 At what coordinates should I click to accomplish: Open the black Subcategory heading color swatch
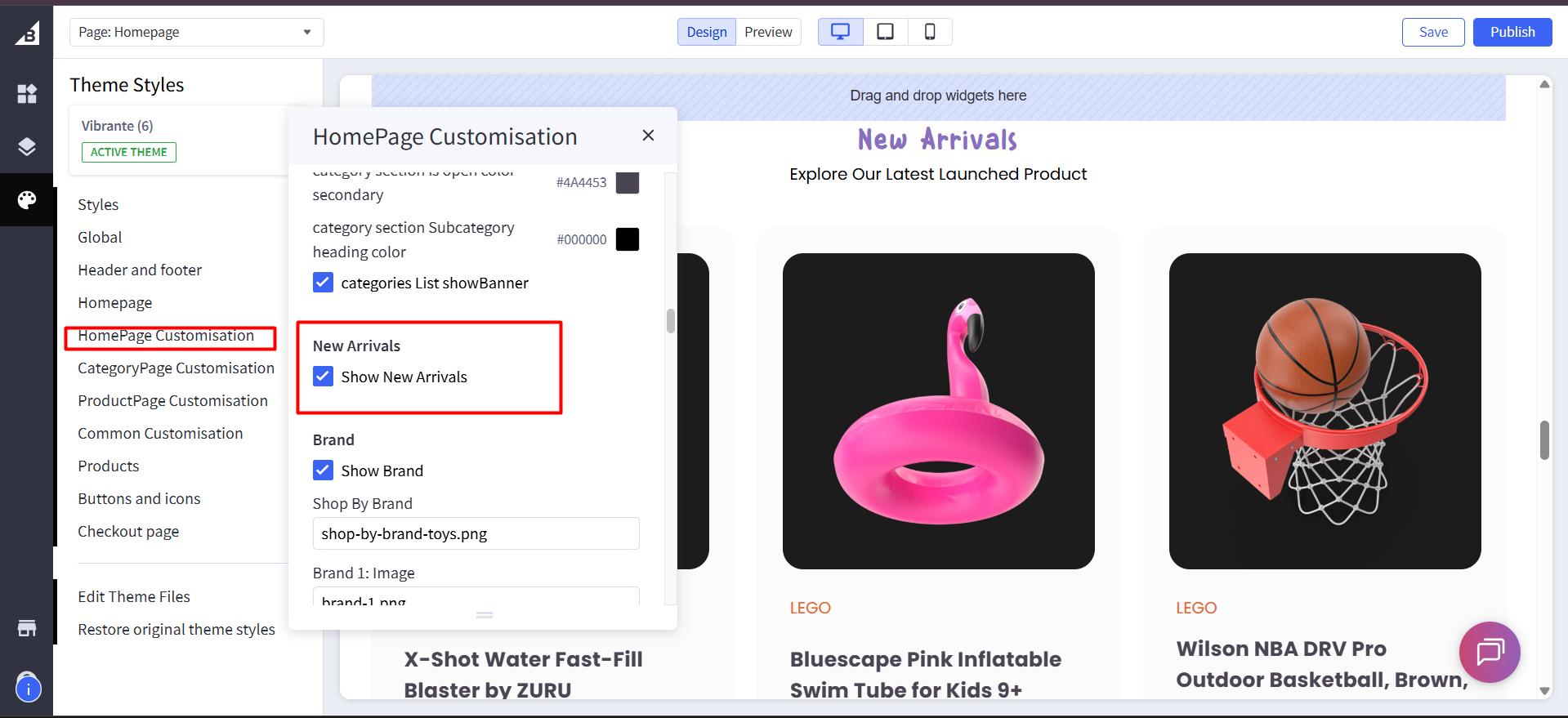[628, 239]
